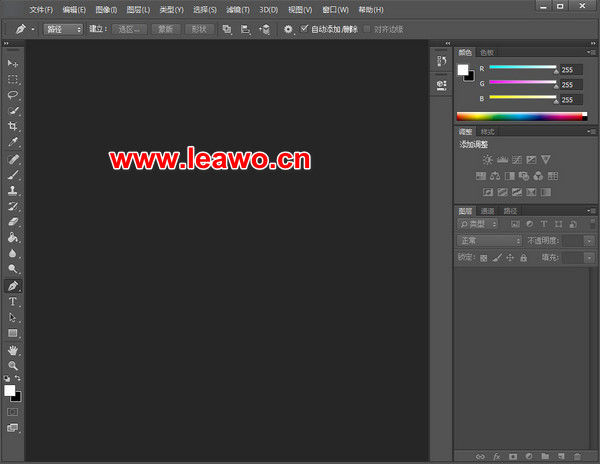Select the Rectangular Marquee tool
The image size is (600, 464).
tap(13, 79)
